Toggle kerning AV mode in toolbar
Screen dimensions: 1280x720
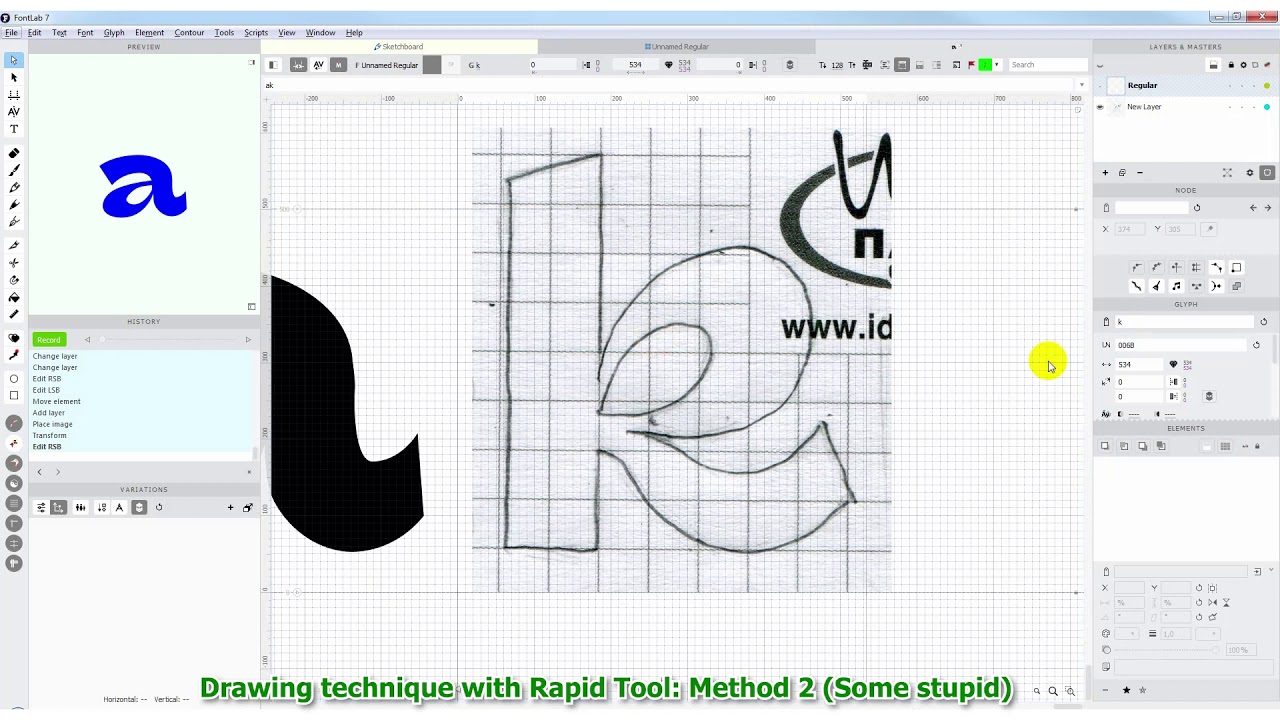(x=318, y=65)
